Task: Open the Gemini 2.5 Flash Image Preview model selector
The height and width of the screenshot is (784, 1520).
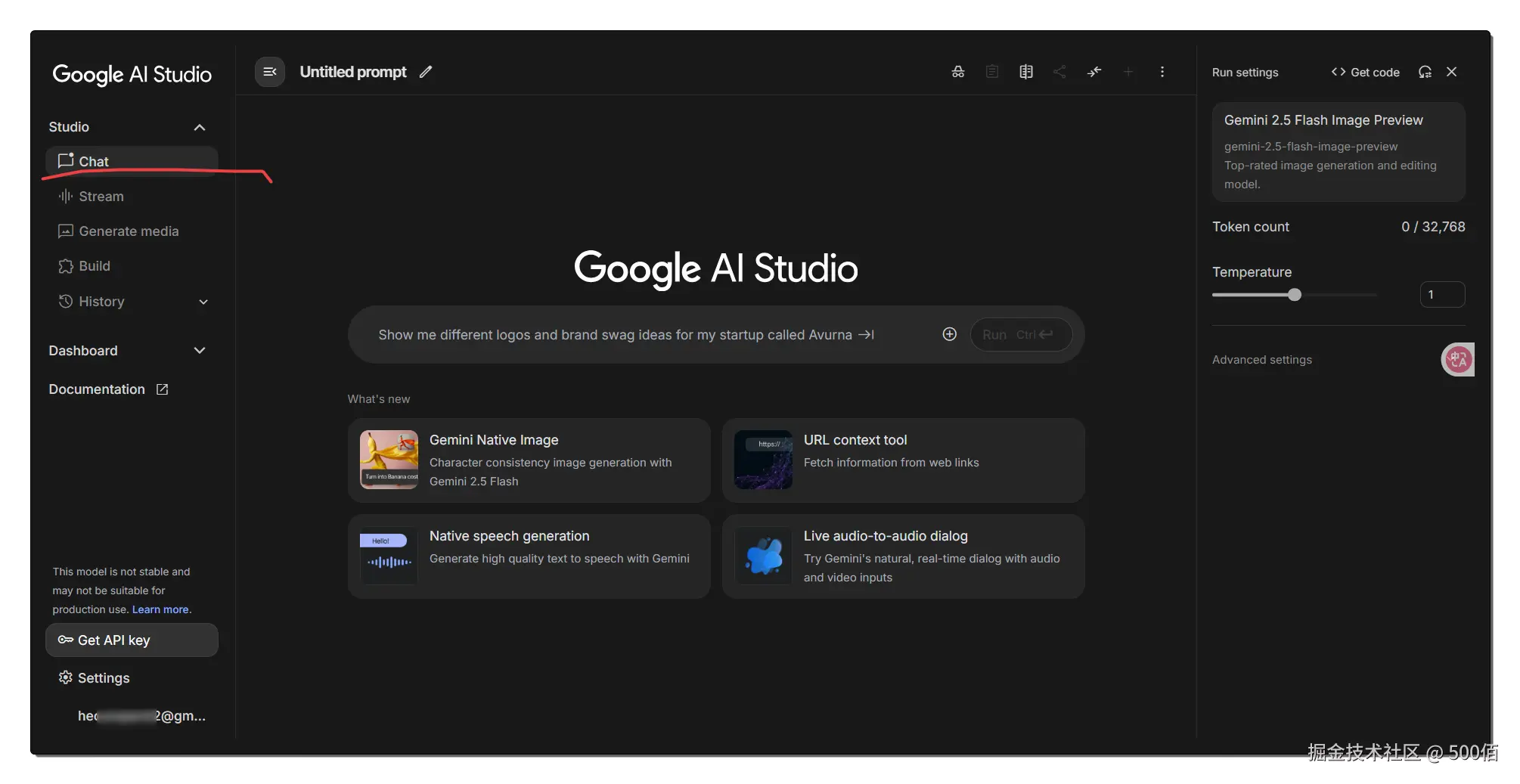Action: pyautogui.click(x=1339, y=152)
